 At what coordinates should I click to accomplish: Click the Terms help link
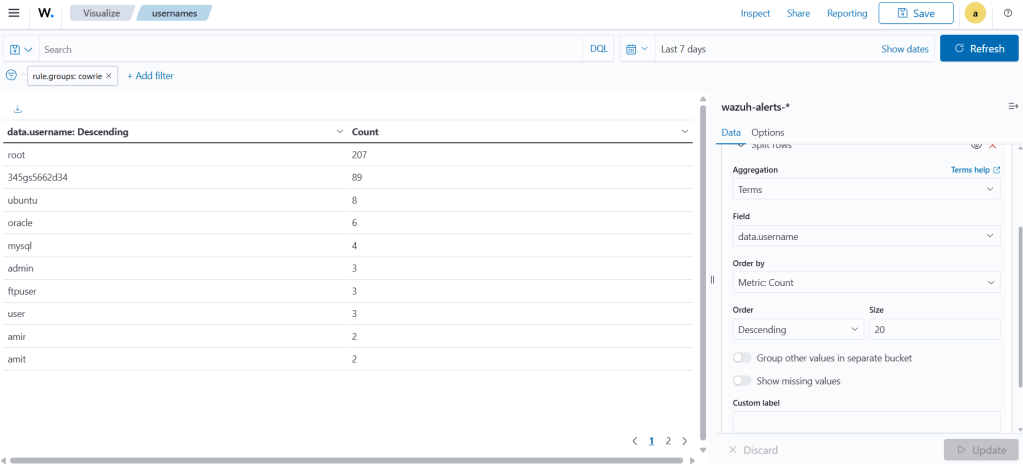click(974, 170)
